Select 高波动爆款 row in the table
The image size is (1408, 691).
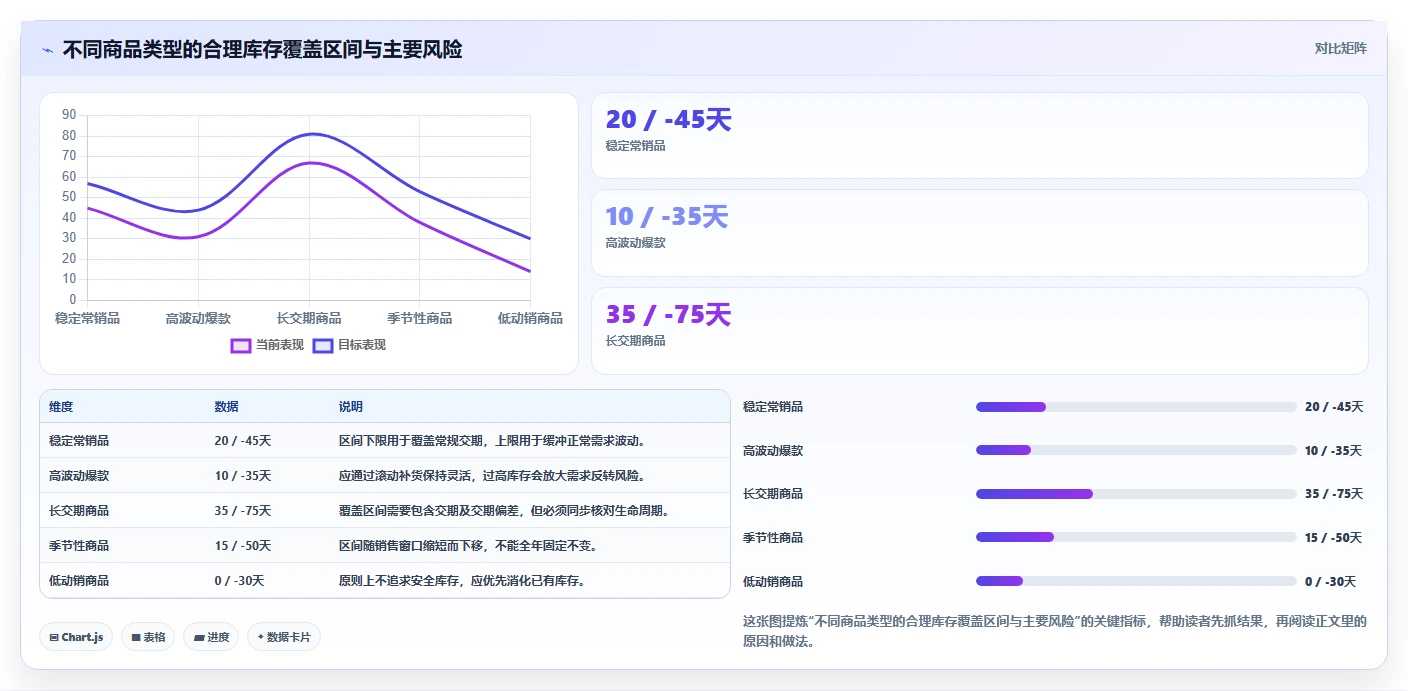click(385, 475)
